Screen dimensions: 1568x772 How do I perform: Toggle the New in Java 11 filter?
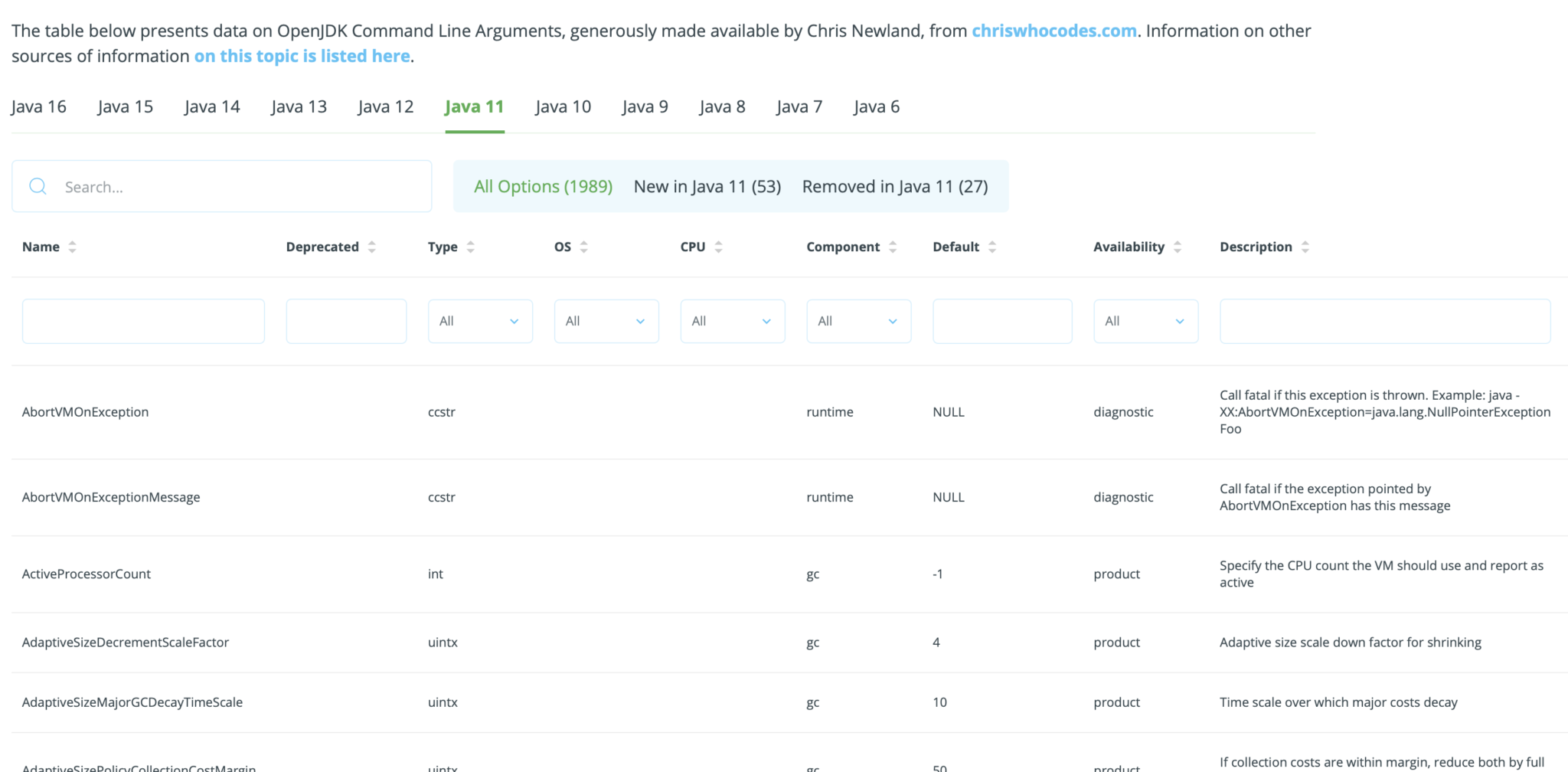pyautogui.click(x=707, y=186)
